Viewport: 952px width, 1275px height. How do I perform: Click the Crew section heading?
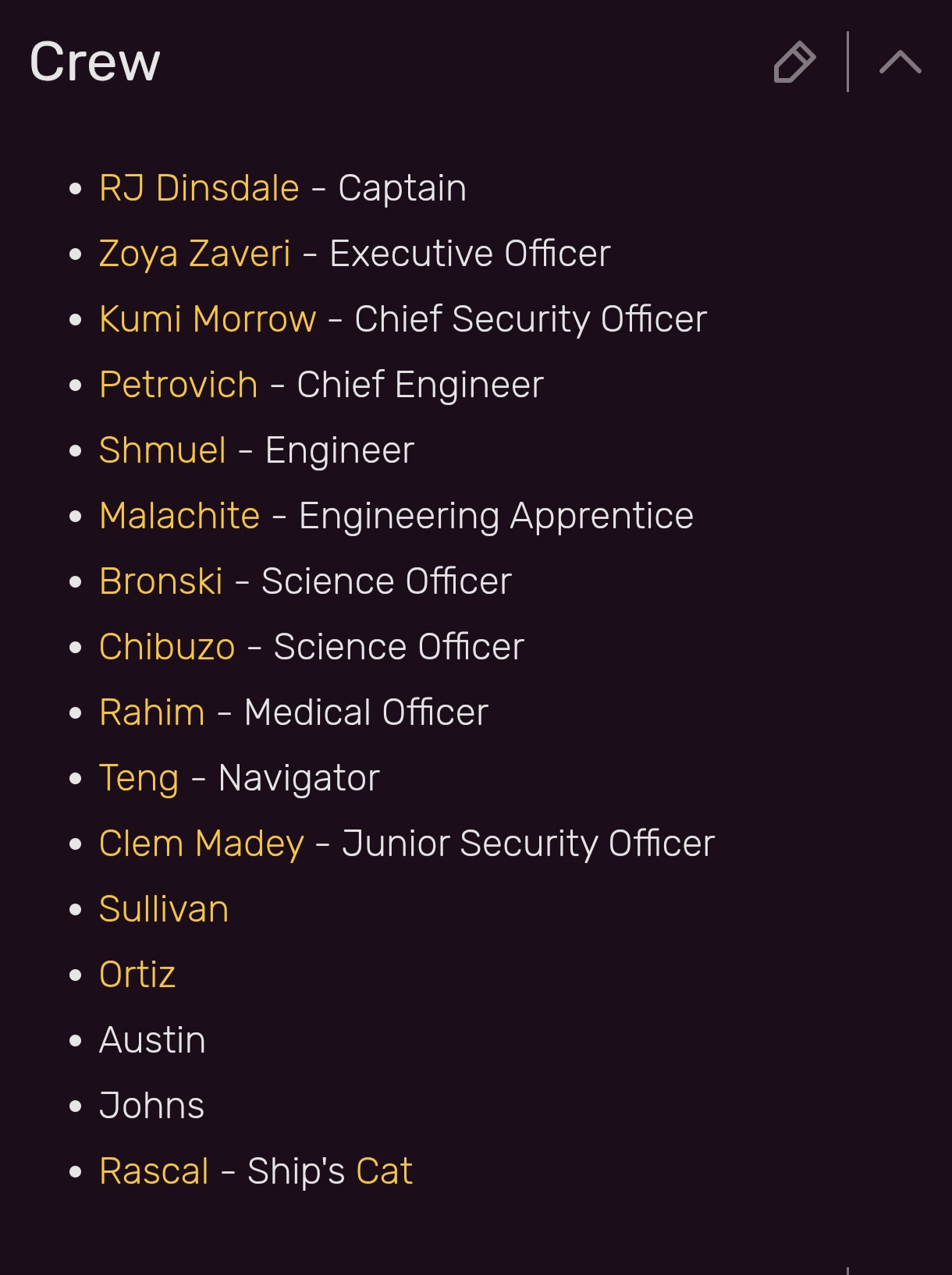coord(94,62)
